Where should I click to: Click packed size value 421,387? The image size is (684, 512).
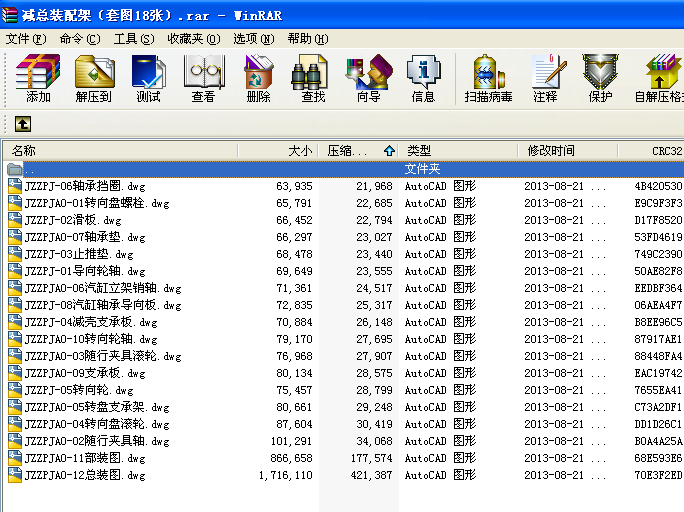[372, 475]
